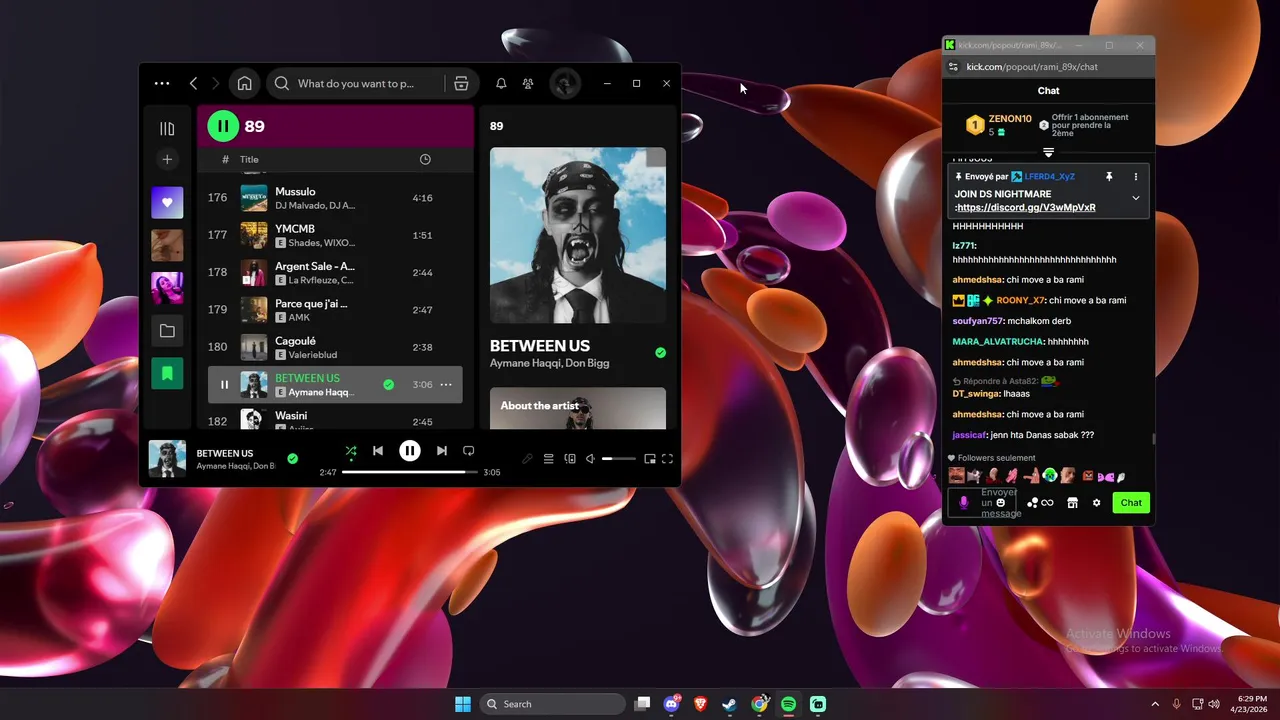Play the Mussulo track

point(335,198)
